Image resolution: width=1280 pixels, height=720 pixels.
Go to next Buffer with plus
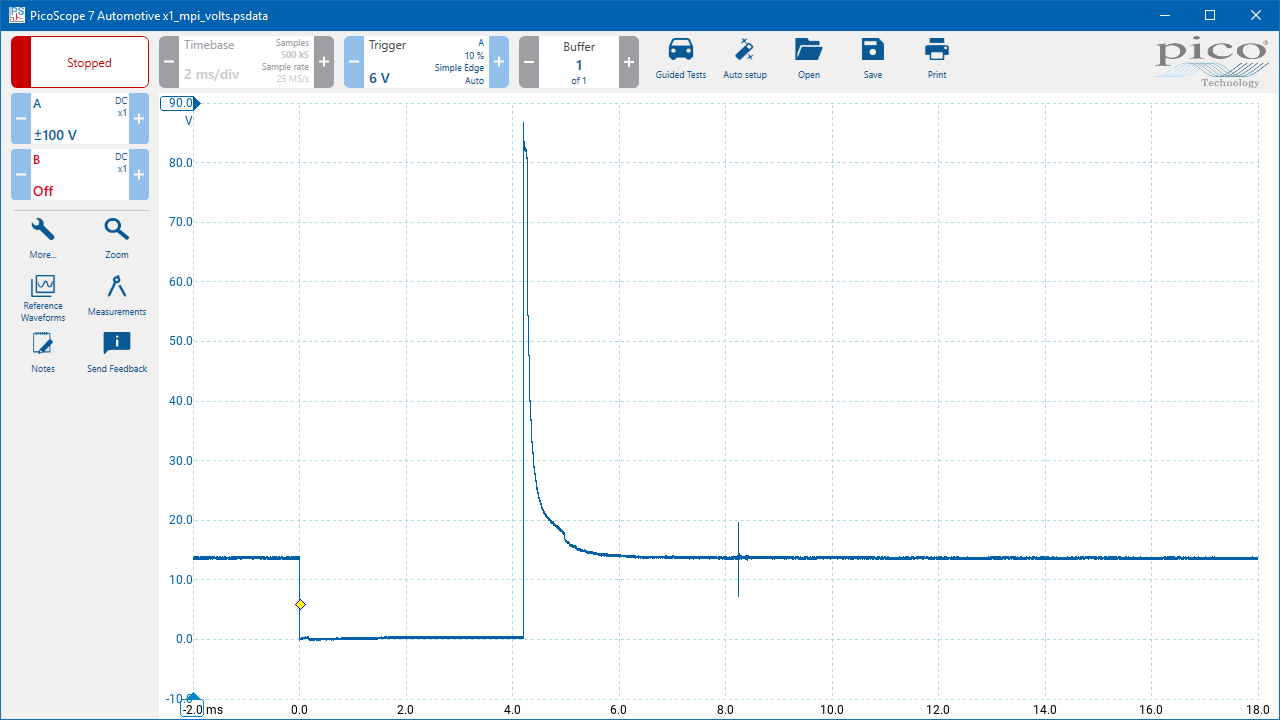[628, 62]
